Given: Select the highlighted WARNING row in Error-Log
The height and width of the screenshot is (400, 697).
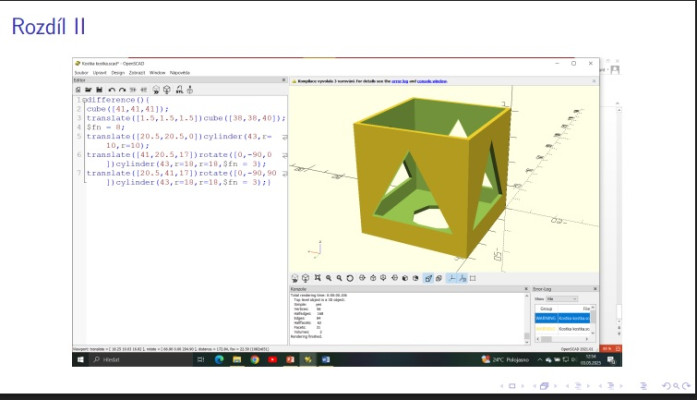Looking at the screenshot, I should (x=562, y=318).
